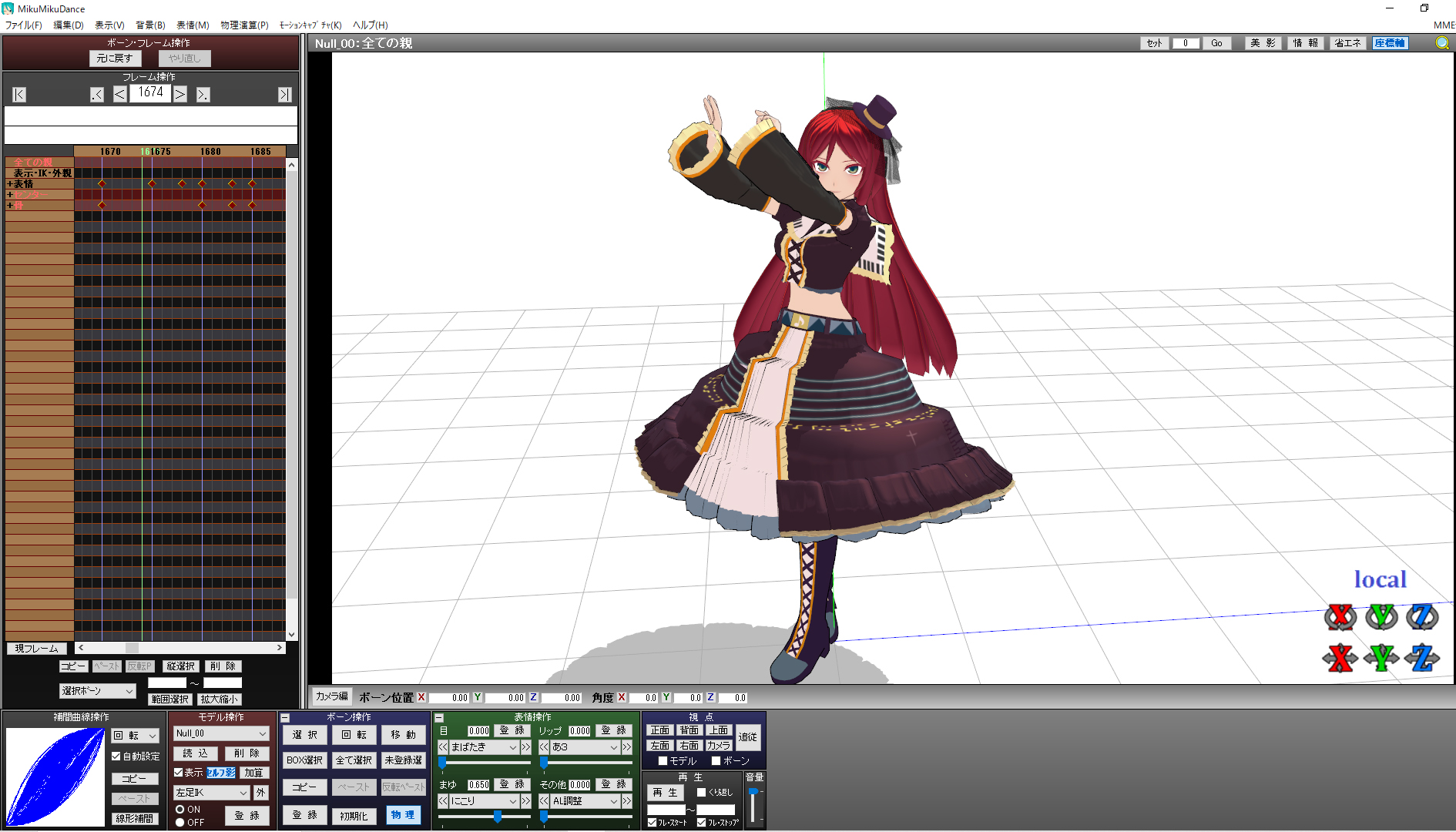Open the まばたき eye morph dropdown
Screen dimensions: 1456x832
[x=484, y=746]
